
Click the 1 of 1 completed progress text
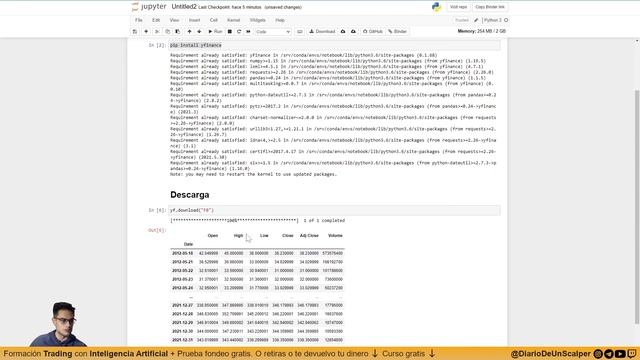324,220
